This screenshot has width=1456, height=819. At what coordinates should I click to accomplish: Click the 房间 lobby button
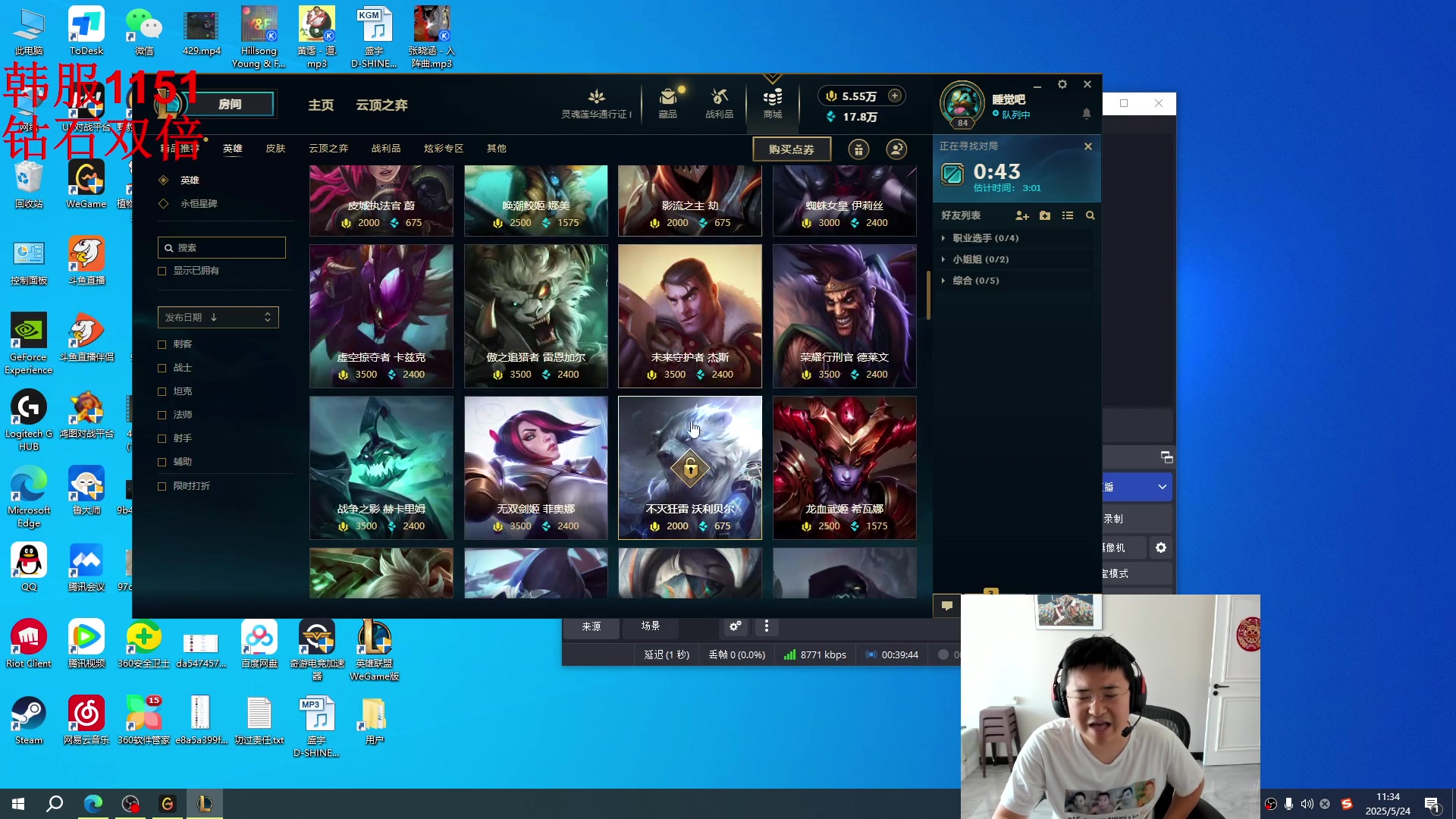229,105
